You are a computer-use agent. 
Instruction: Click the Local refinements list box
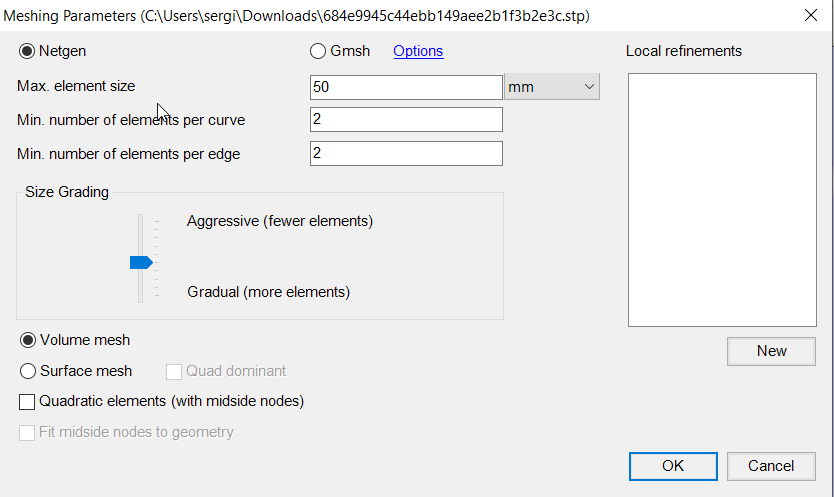click(722, 200)
